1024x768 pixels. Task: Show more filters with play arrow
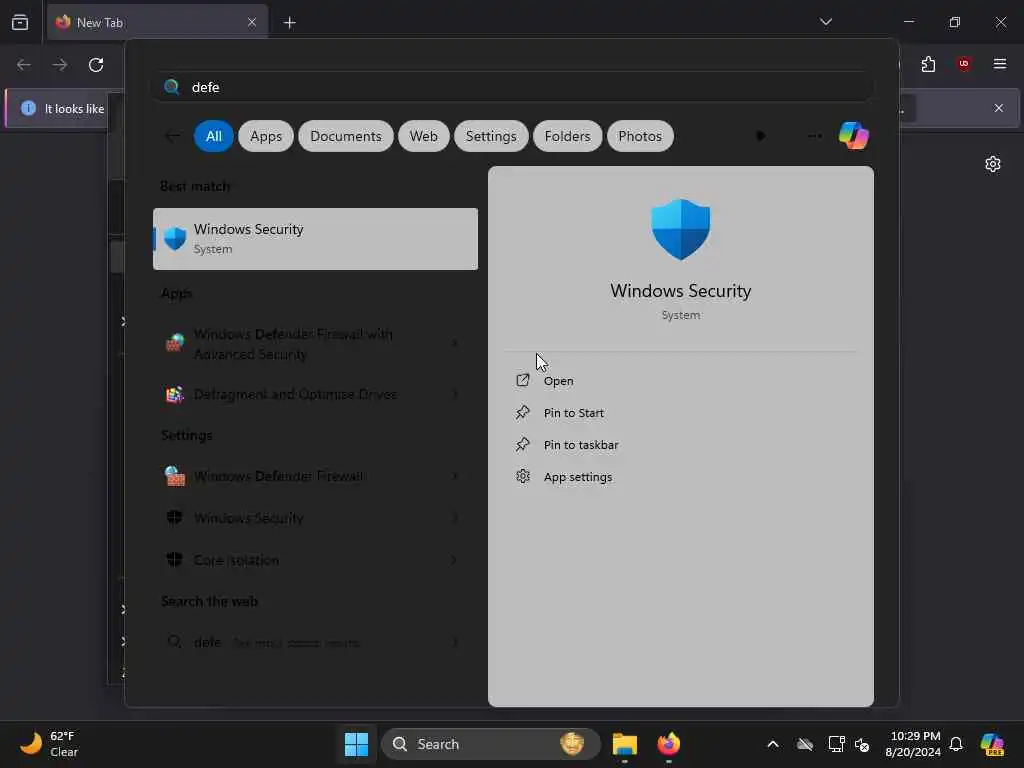coord(761,136)
